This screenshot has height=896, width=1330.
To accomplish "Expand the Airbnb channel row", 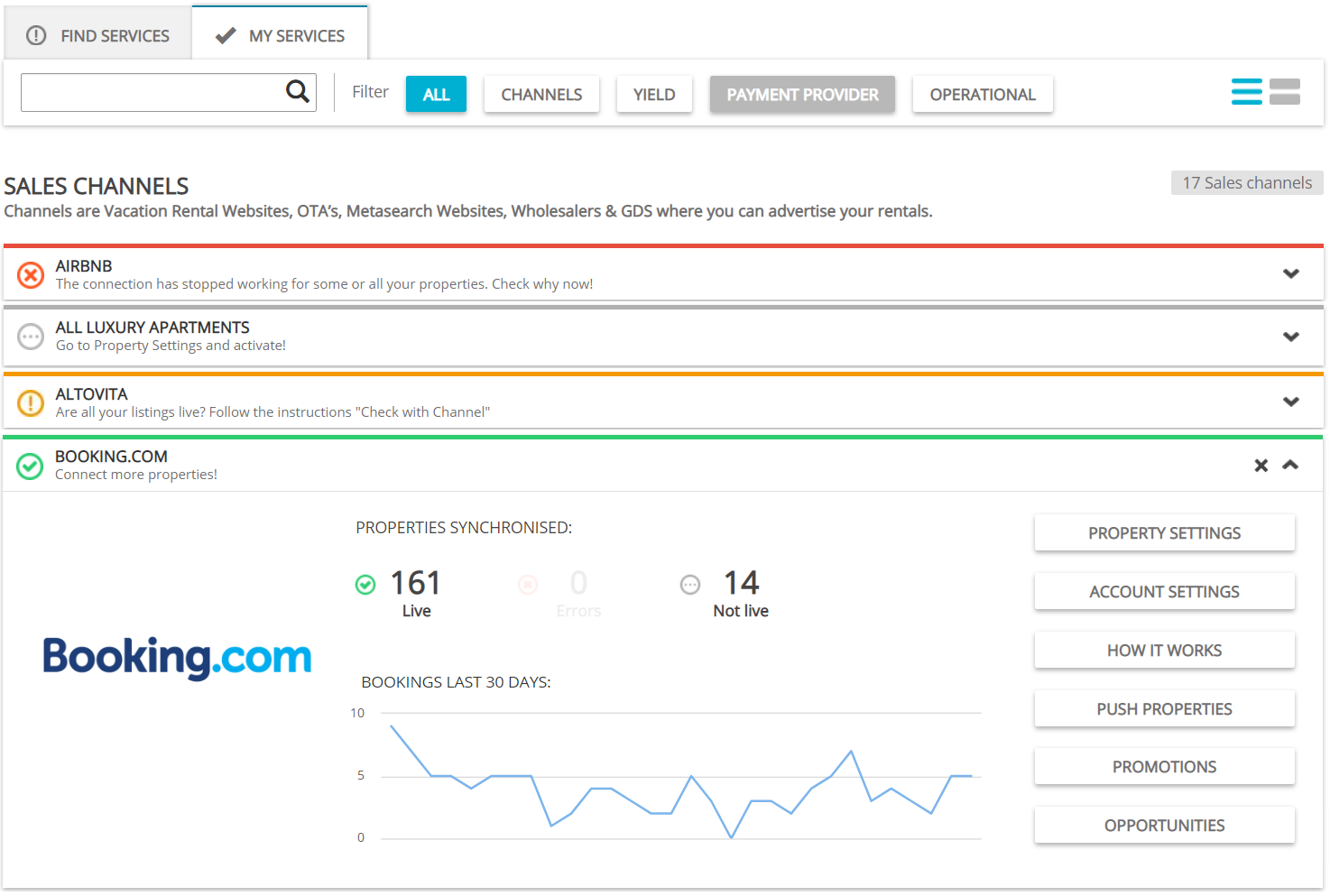I will (x=1291, y=273).
